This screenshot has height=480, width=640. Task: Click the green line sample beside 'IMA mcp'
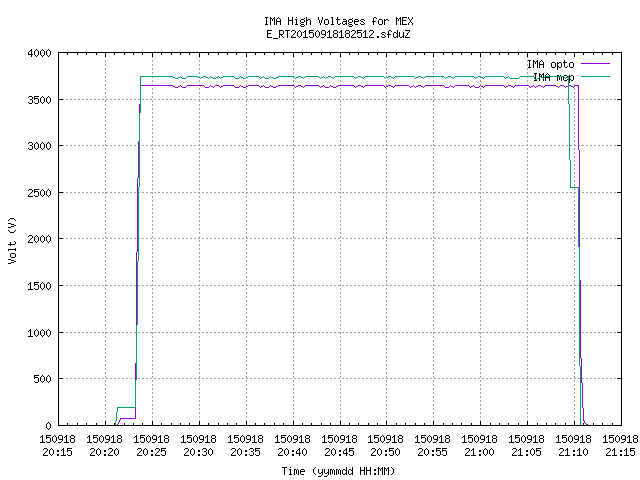pyautogui.click(x=596, y=76)
